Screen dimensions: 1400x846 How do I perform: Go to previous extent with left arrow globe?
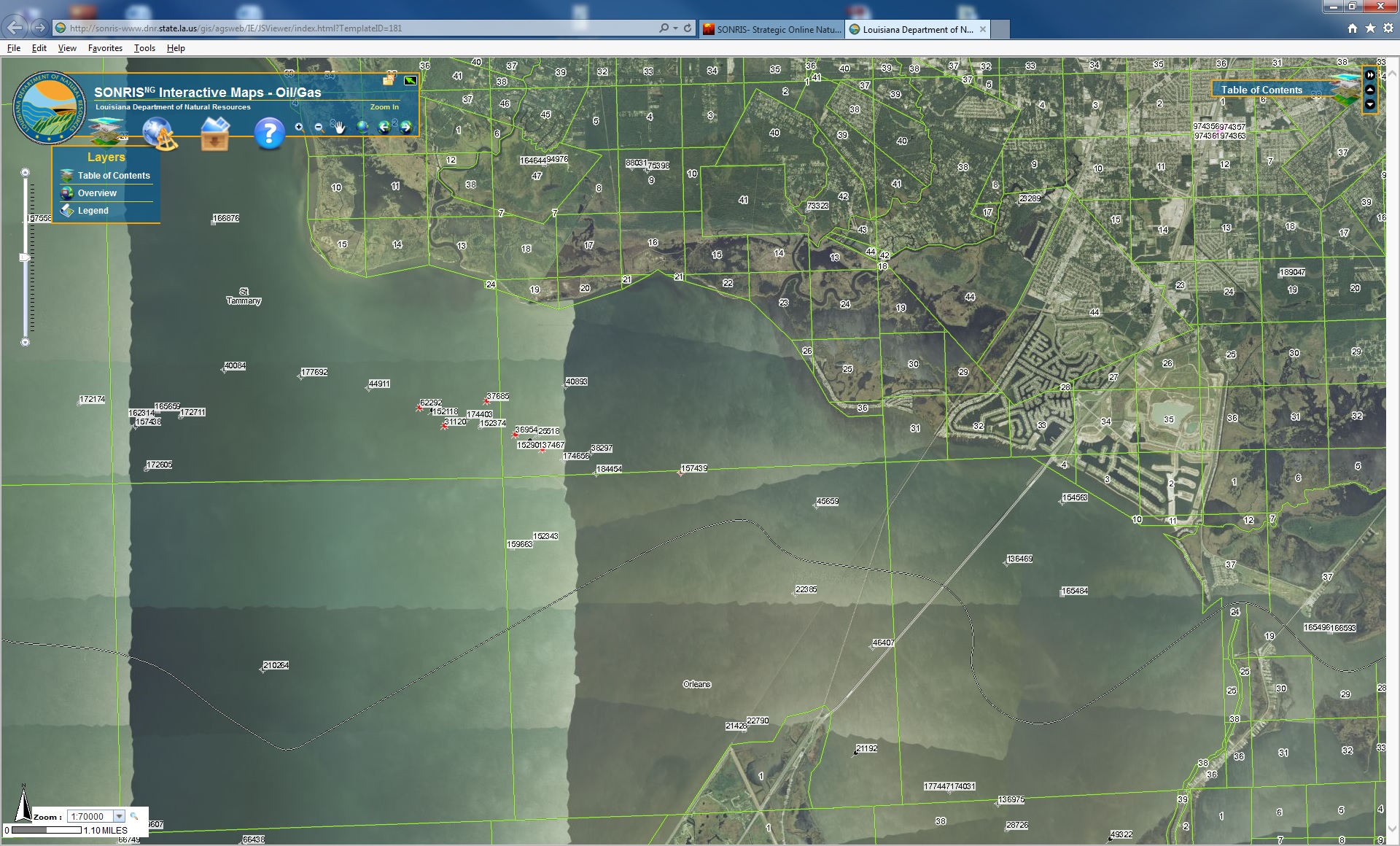click(384, 127)
